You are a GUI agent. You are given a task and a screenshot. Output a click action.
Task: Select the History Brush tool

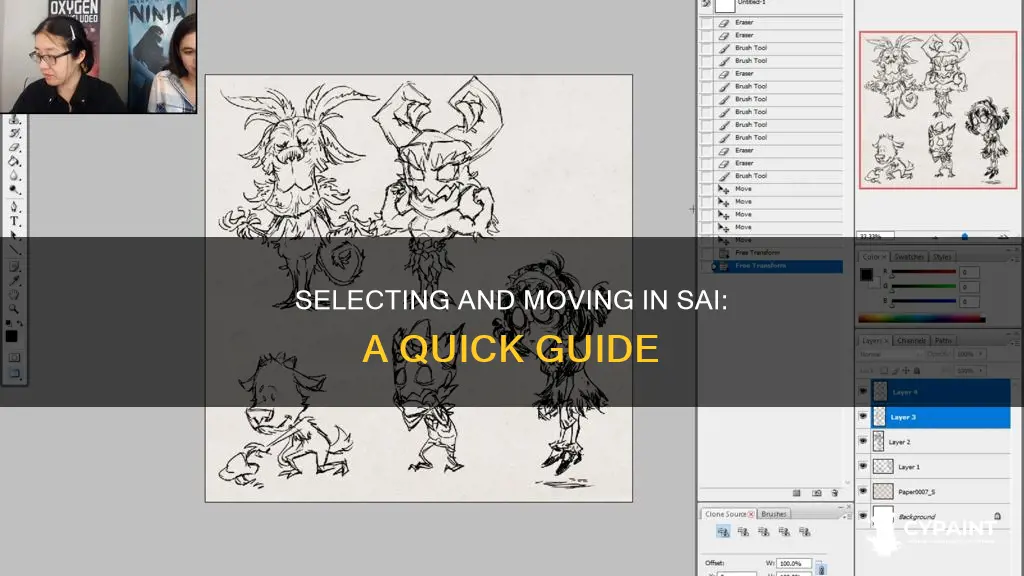click(x=15, y=133)
